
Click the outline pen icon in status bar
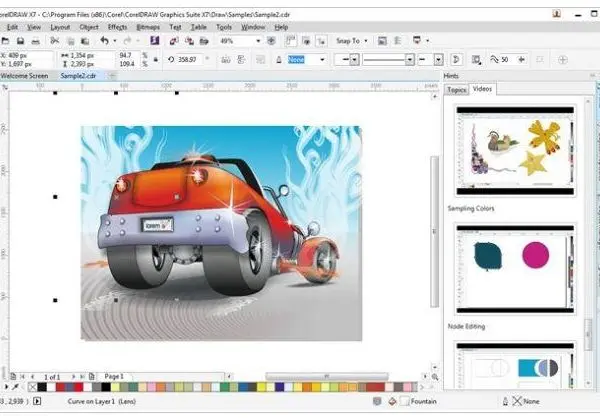click(505, 401)
